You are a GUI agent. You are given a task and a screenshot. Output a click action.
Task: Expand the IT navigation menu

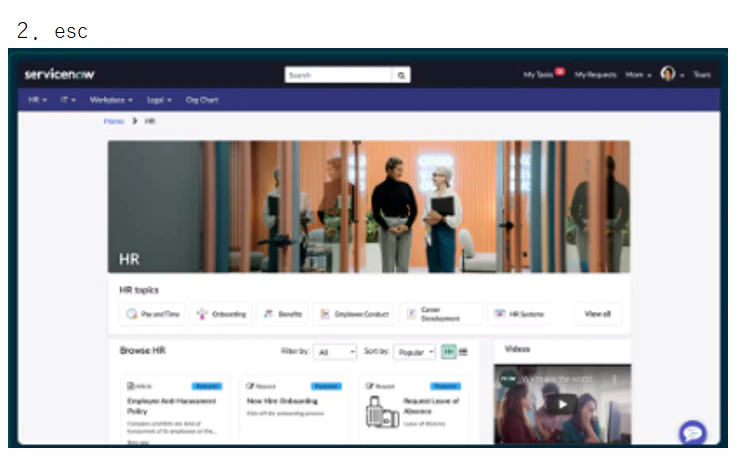tap(68, 100)
